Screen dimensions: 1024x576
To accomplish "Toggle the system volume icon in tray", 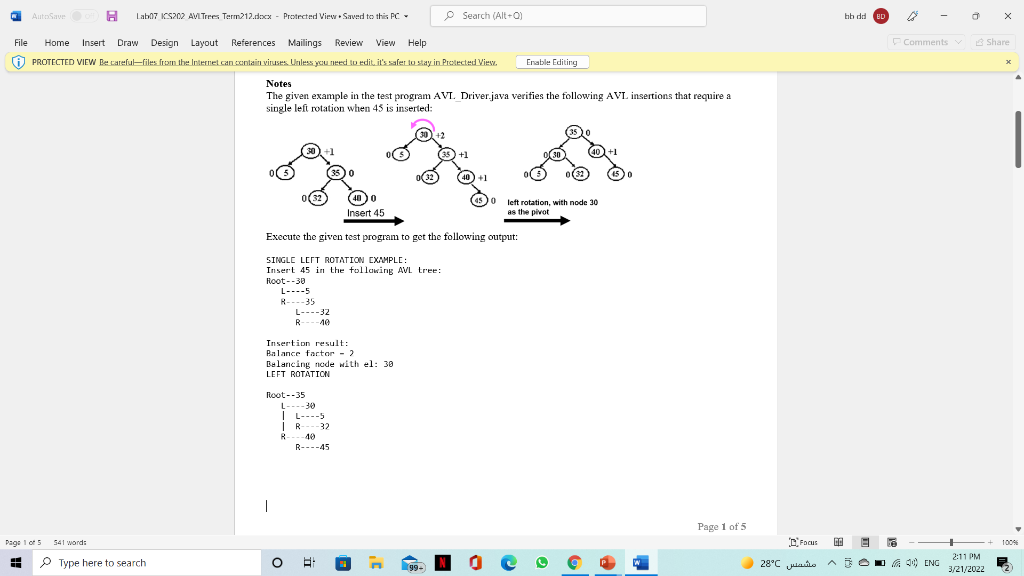I will [912, 562].
